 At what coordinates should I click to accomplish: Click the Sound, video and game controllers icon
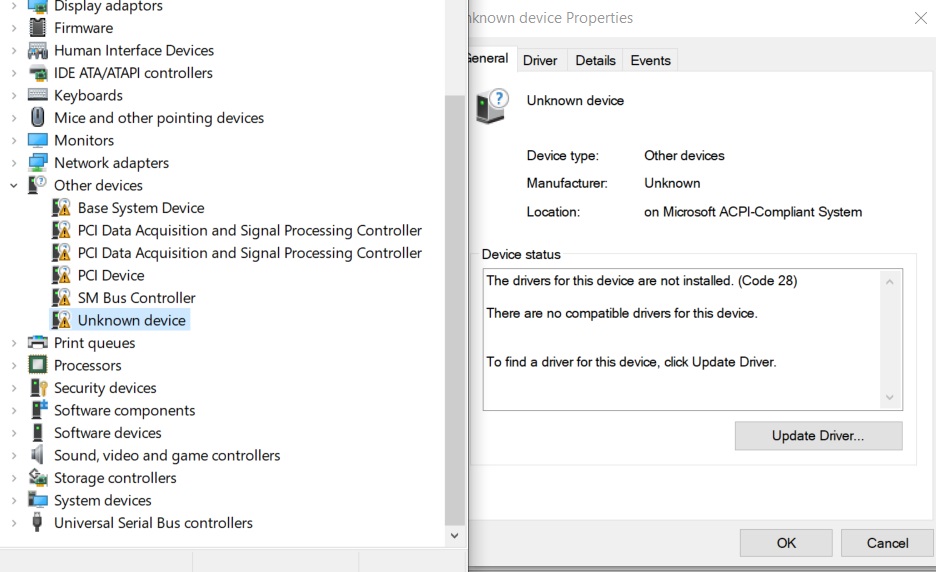coord(38,455)
